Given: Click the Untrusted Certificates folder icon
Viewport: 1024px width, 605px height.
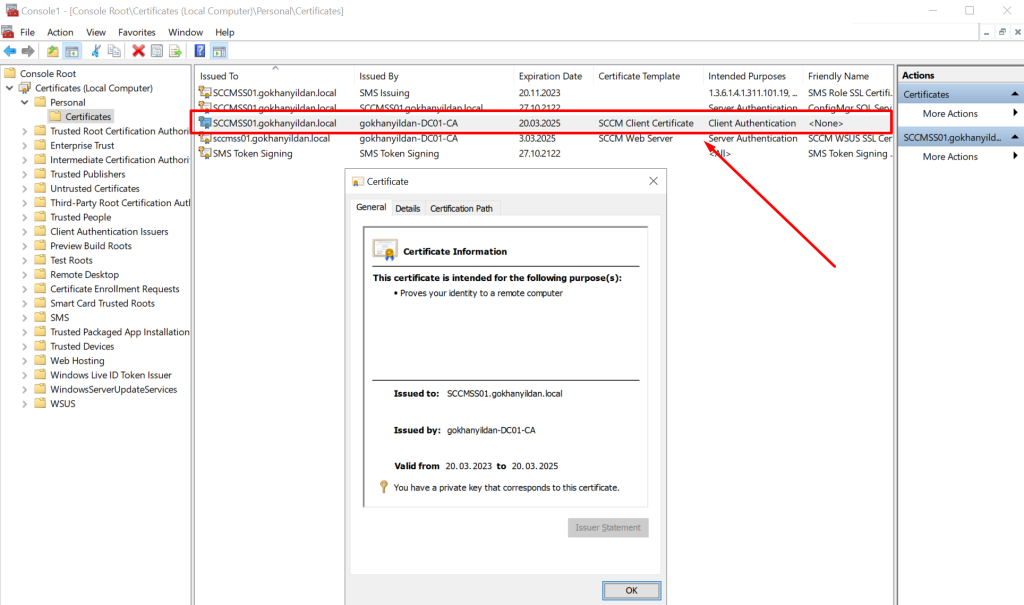Looking at the screenshot, I should 40,188.
